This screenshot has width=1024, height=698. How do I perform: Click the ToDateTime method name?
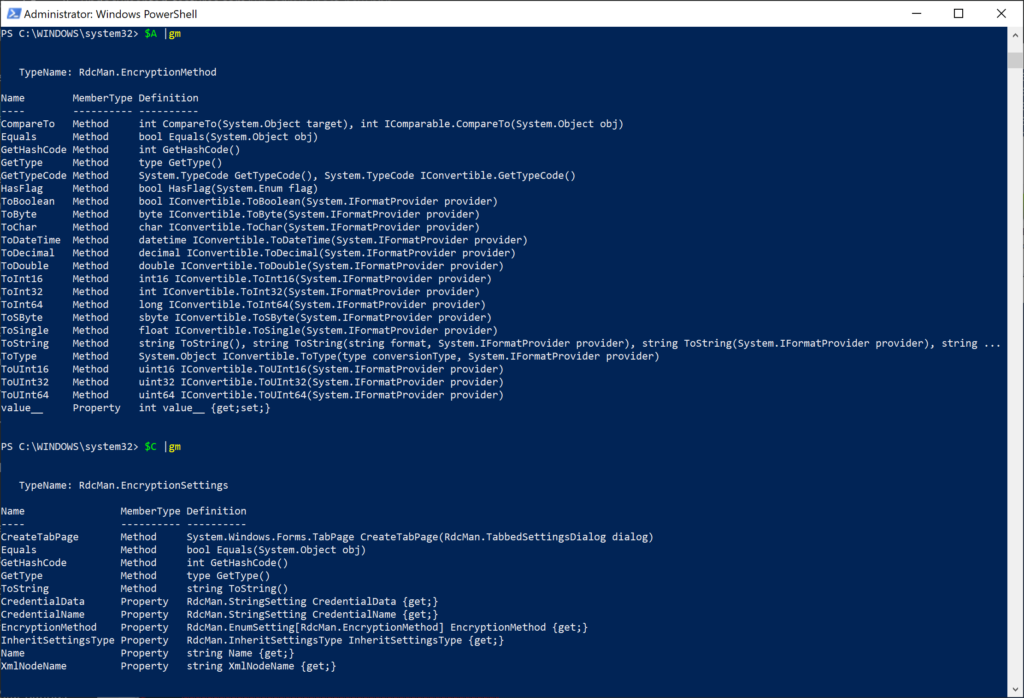[x=27, y=239]
